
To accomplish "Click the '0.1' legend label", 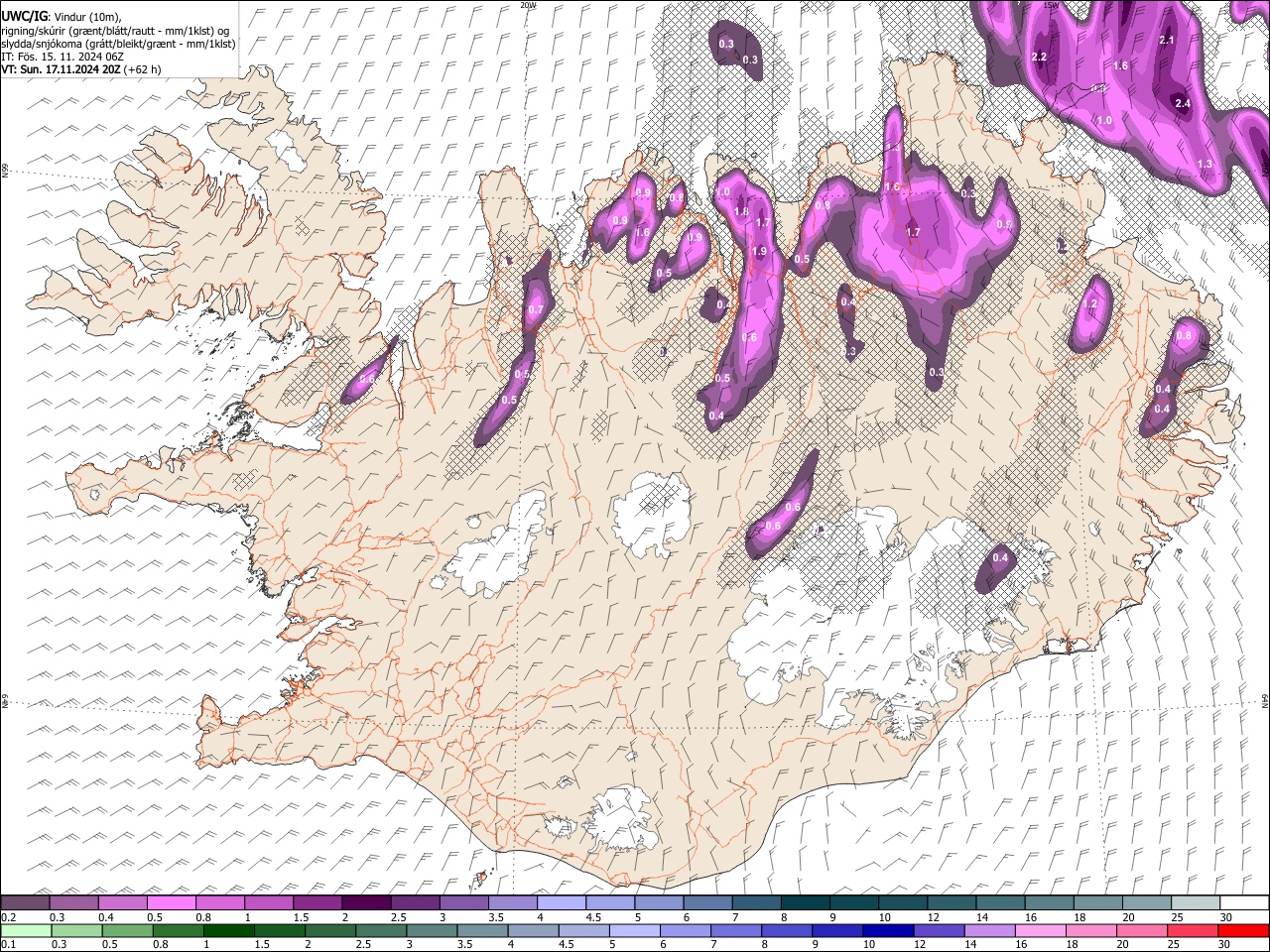I will click(8, 944).
